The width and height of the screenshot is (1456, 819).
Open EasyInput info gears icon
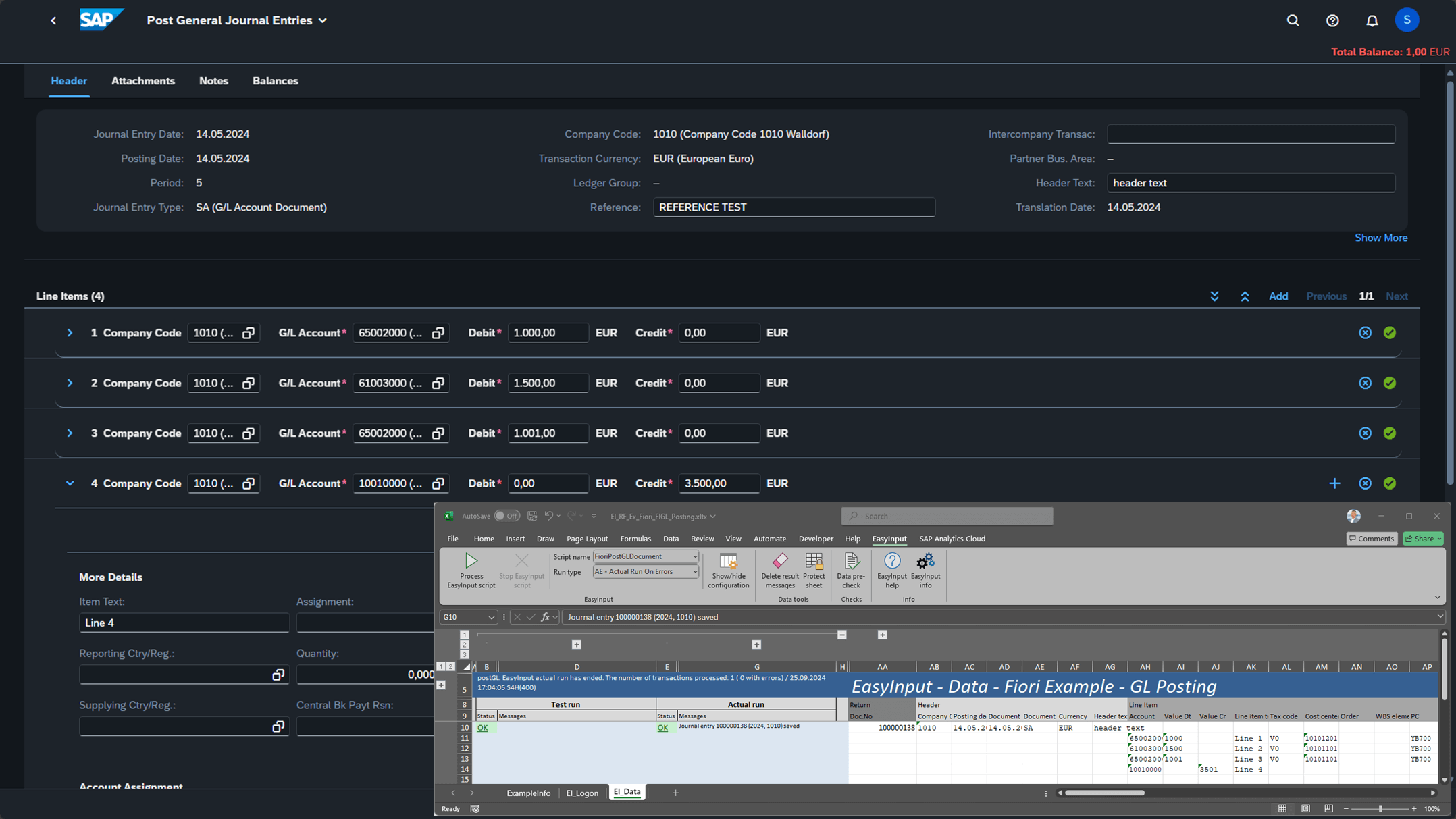[x=925, y=571]
